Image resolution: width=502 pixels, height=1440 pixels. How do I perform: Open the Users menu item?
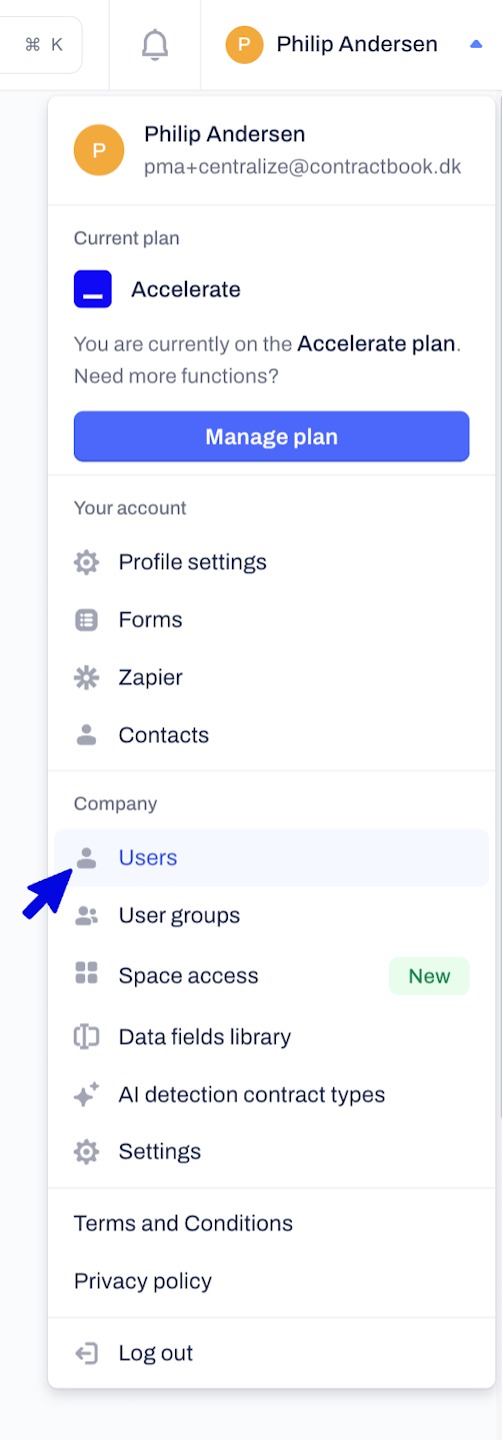tap(271, 858)
